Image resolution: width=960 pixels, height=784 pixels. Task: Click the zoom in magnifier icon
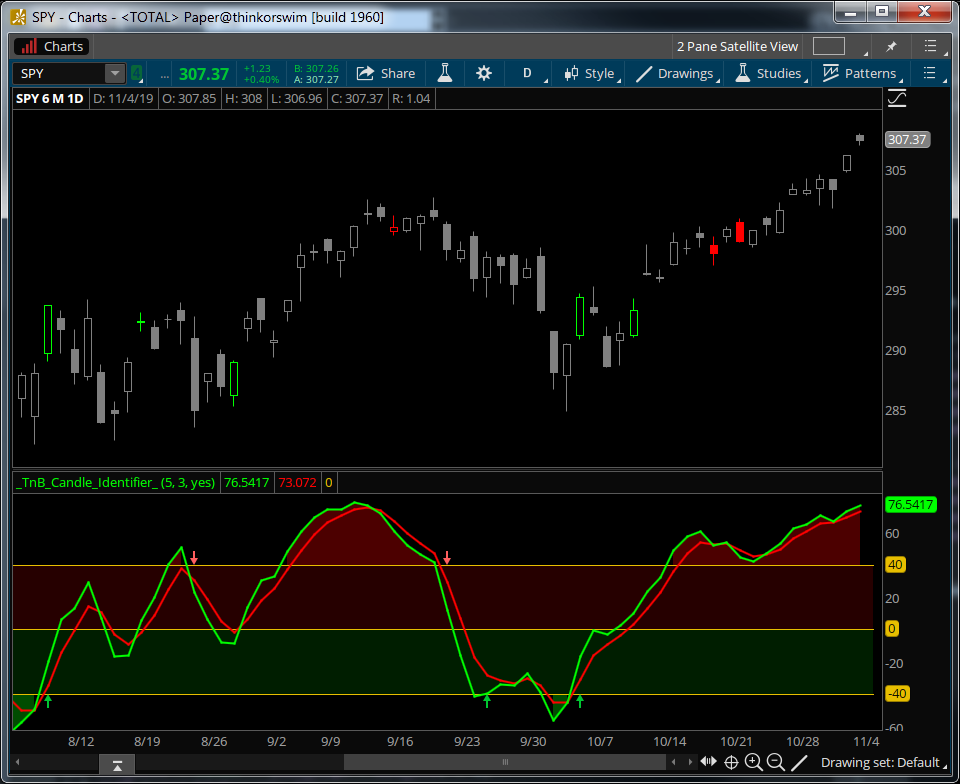[x=753, y=763]
